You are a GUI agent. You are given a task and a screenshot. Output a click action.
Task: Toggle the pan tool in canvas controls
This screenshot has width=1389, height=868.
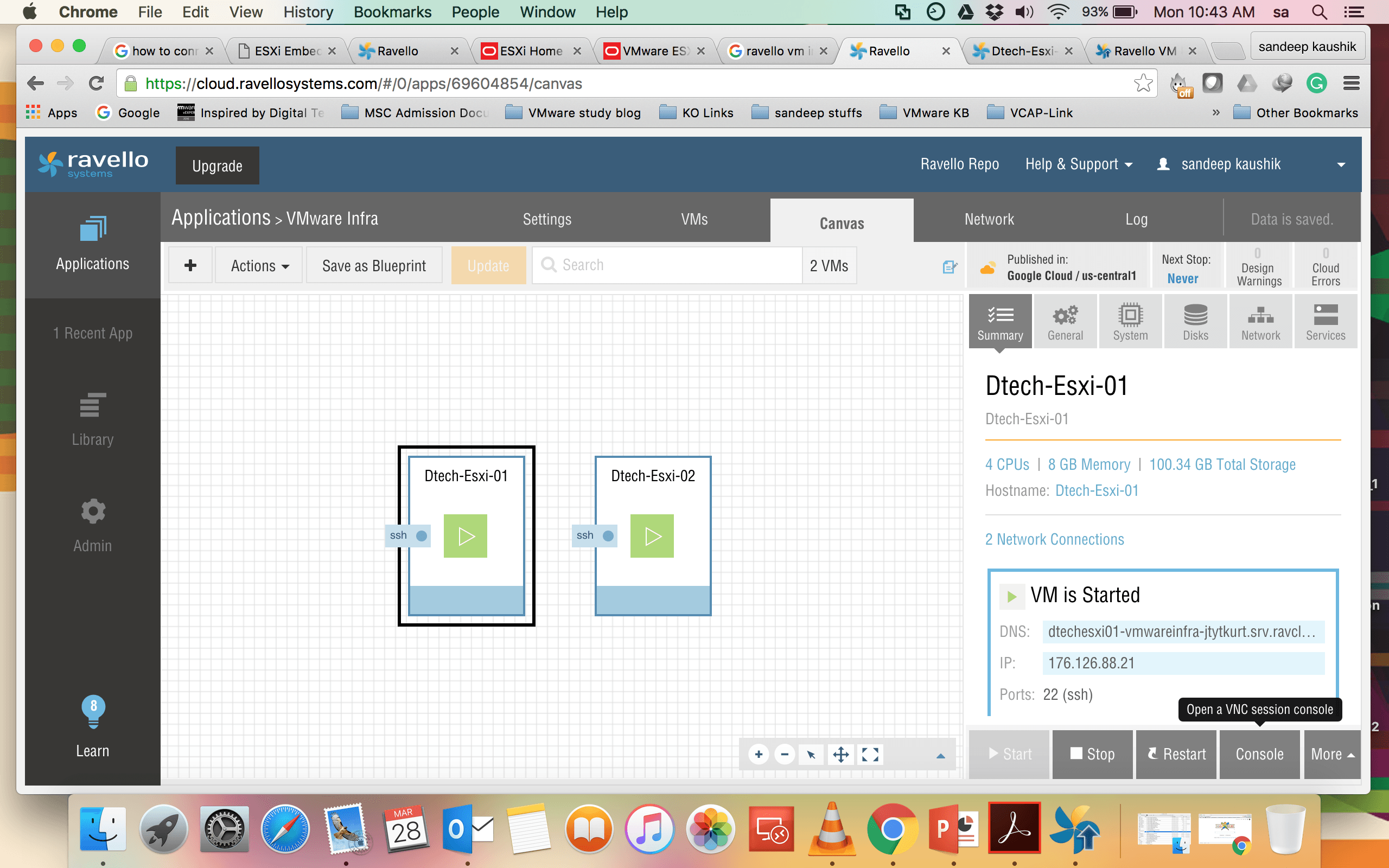(x=840, y=754)
